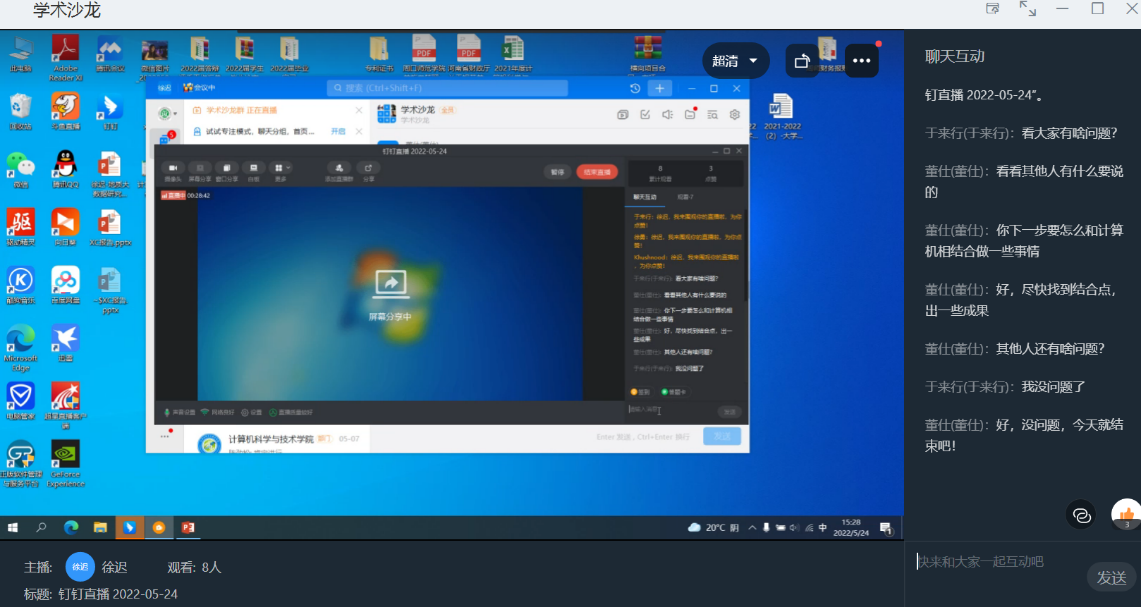This screenshot has height=607, width=1141.
Task: Click the speaker announcement icon in the DingTalk chat header
Action: [667, 114]
